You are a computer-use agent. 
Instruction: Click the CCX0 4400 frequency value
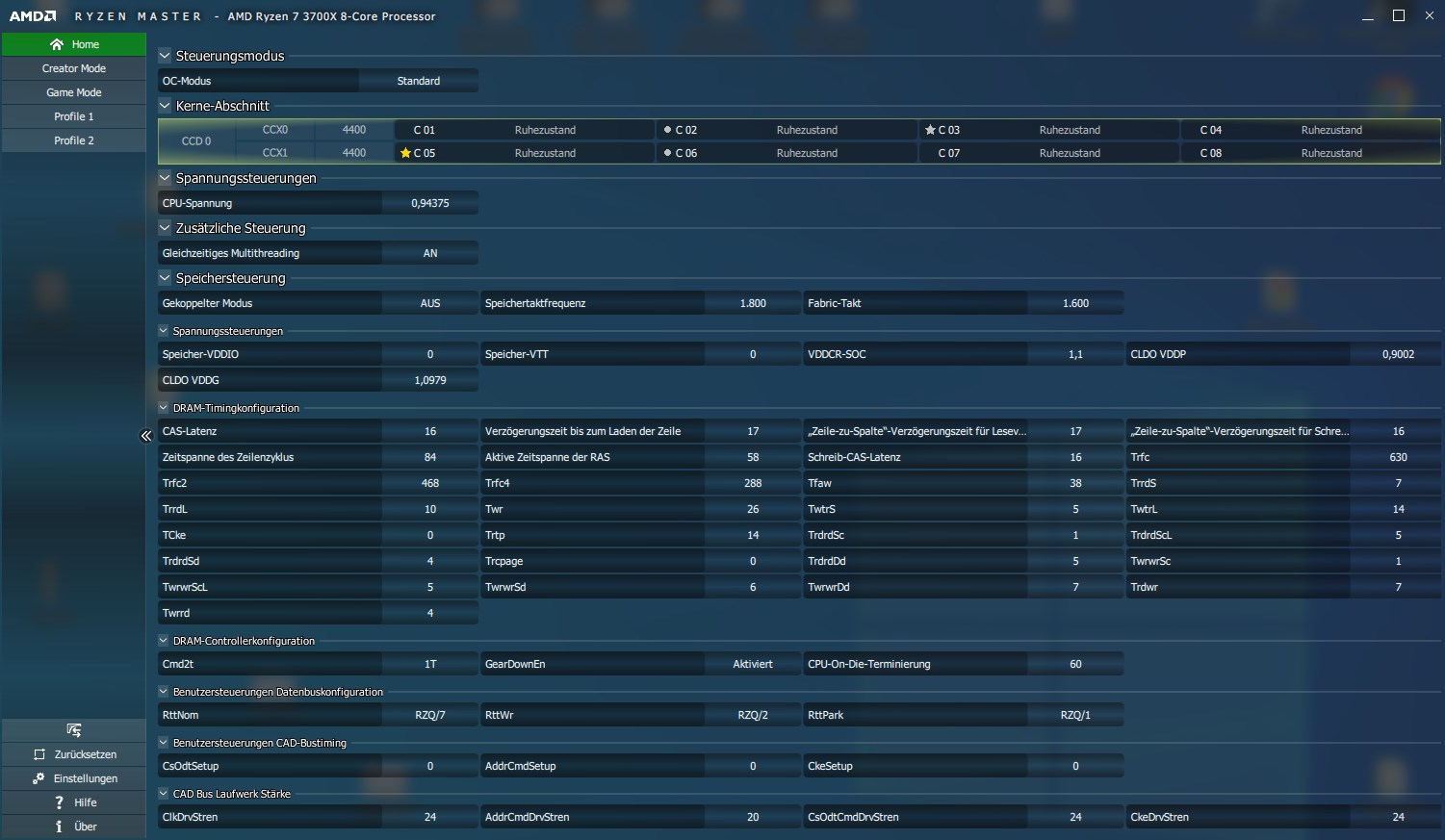[354, 130]
